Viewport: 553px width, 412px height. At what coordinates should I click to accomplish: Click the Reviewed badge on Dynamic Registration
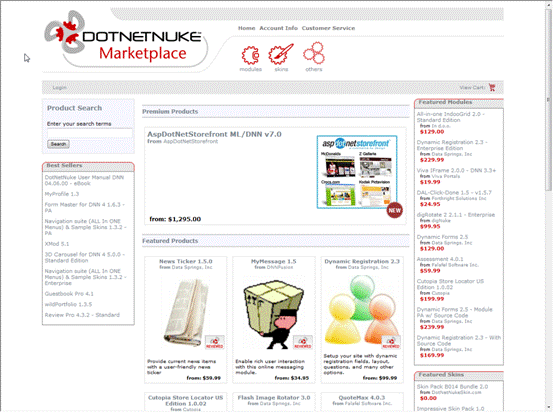(x=391, y=342)
